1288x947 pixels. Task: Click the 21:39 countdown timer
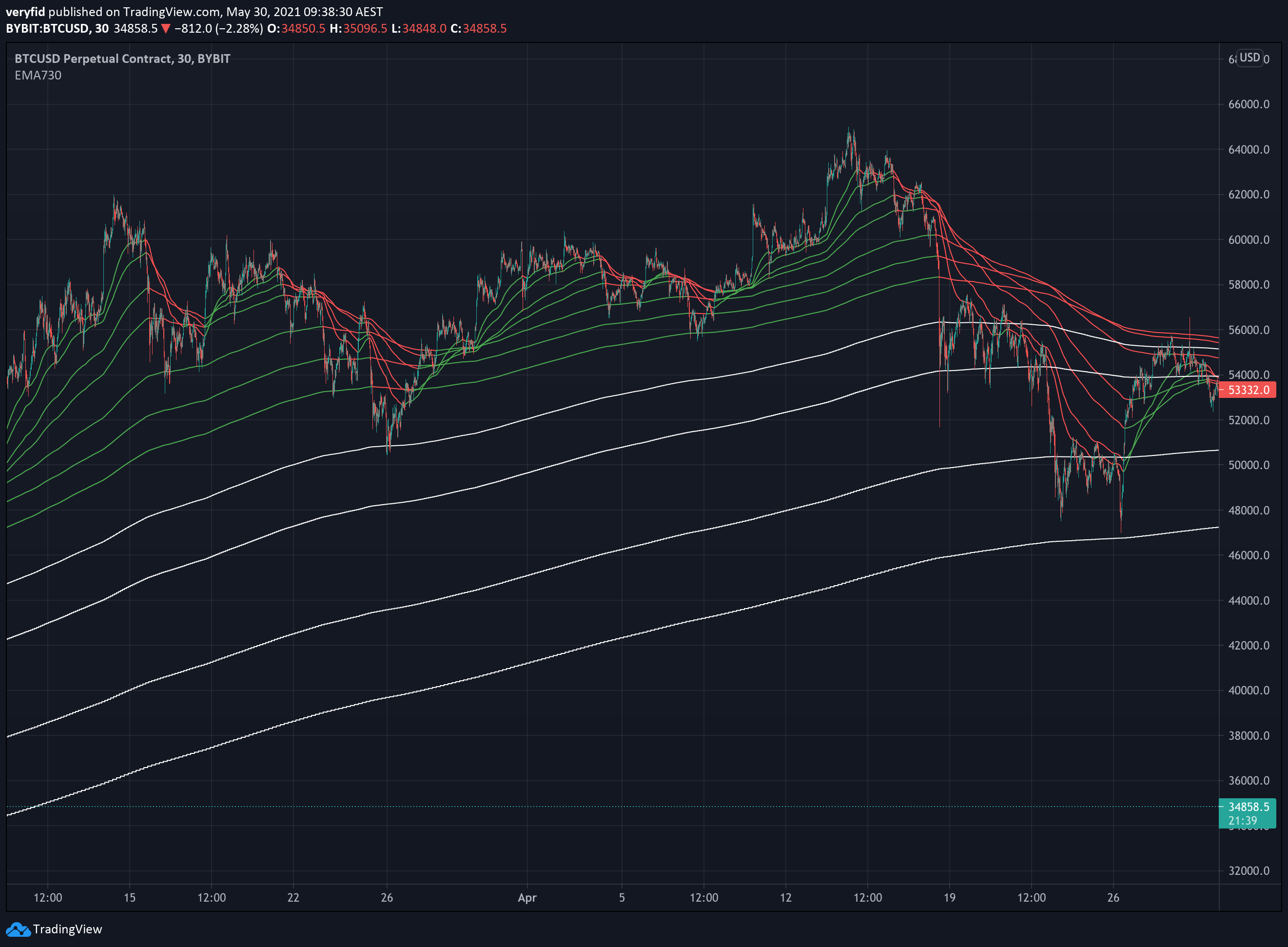(x=1242, y=820)
